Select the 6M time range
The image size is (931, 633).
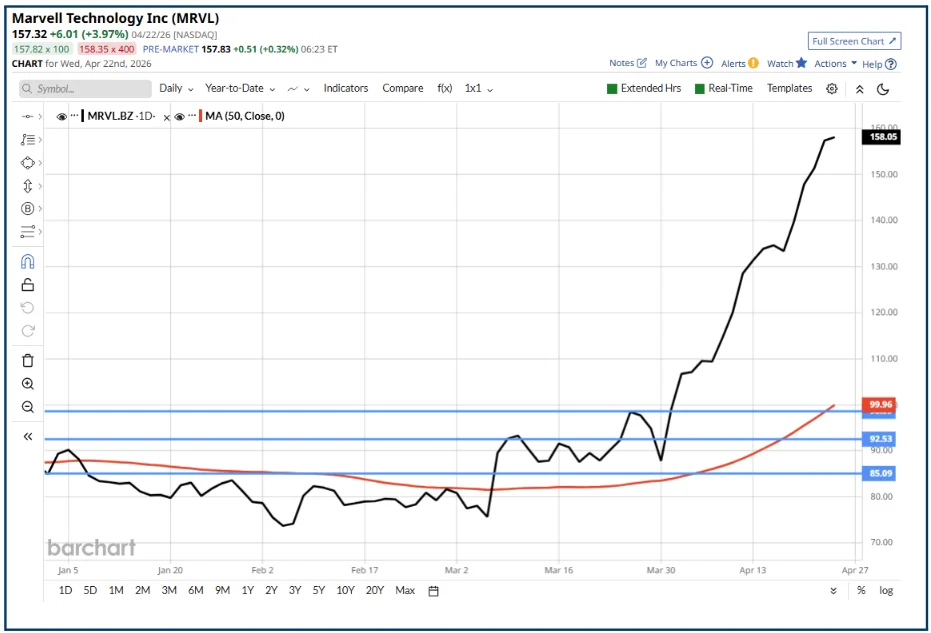(196, 590)
